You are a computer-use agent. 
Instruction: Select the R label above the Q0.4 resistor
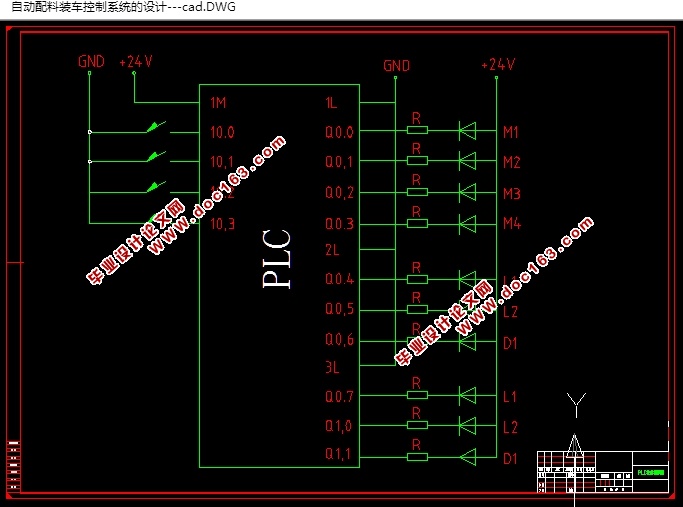pos(416,267)
